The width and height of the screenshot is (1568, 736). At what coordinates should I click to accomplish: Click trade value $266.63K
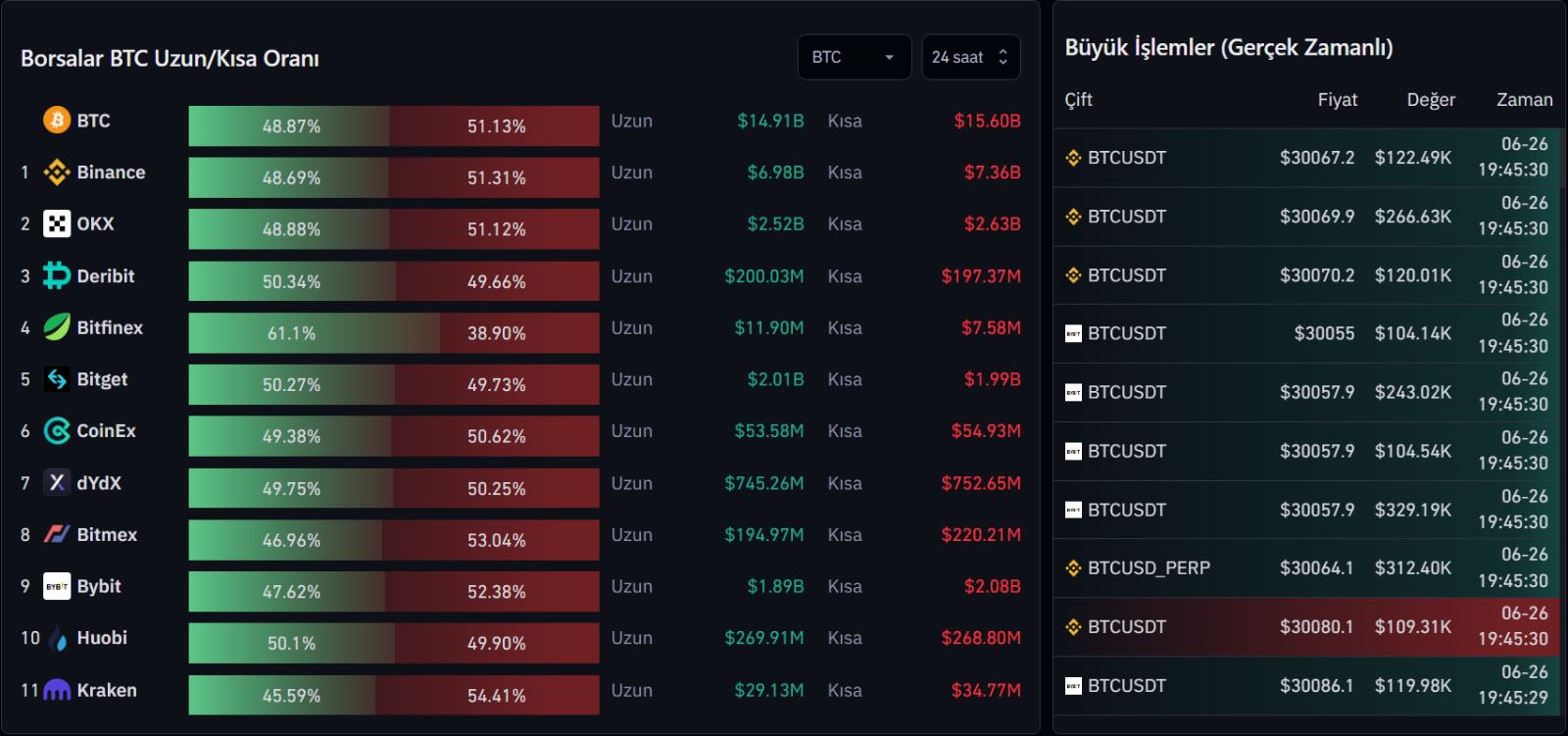tap(1413, 217)
